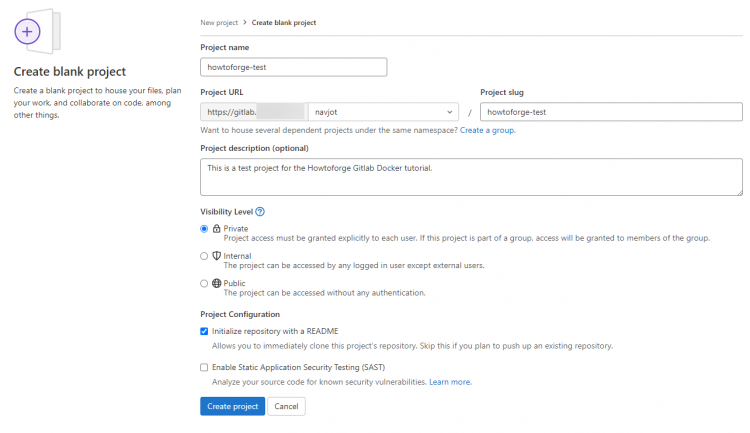Click the Create project button
Image resolution: width=750 pixels, height=433 pixels.
(x=232, y=406)
